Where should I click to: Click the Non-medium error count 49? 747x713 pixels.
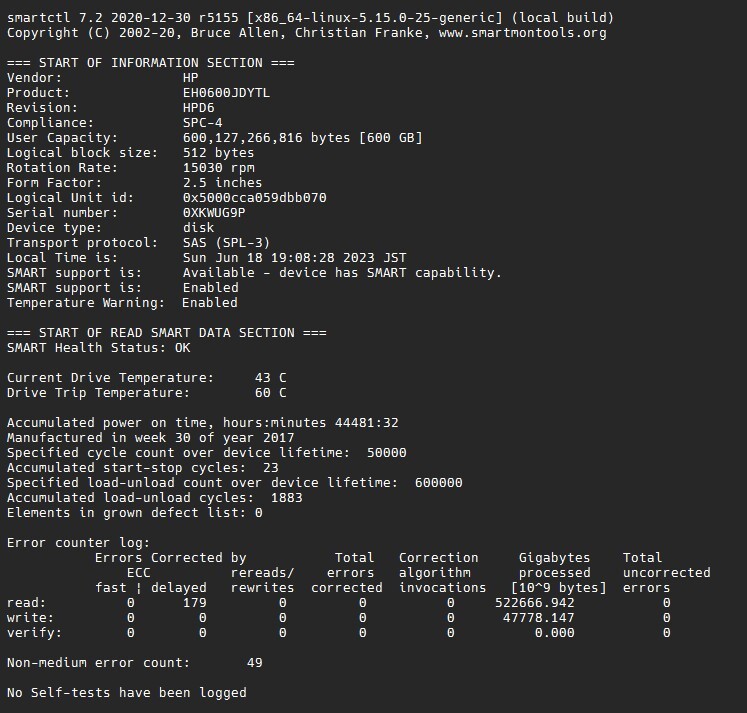[254, 663]
